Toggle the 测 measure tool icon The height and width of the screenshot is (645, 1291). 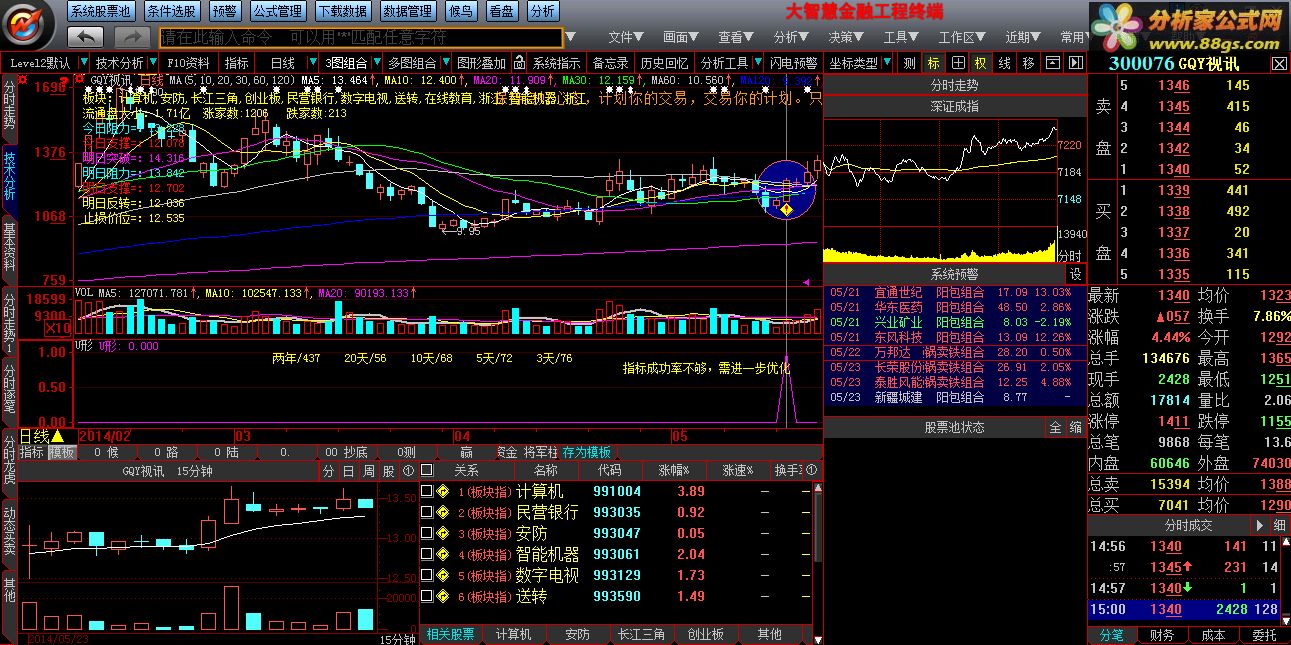[909, 62]
